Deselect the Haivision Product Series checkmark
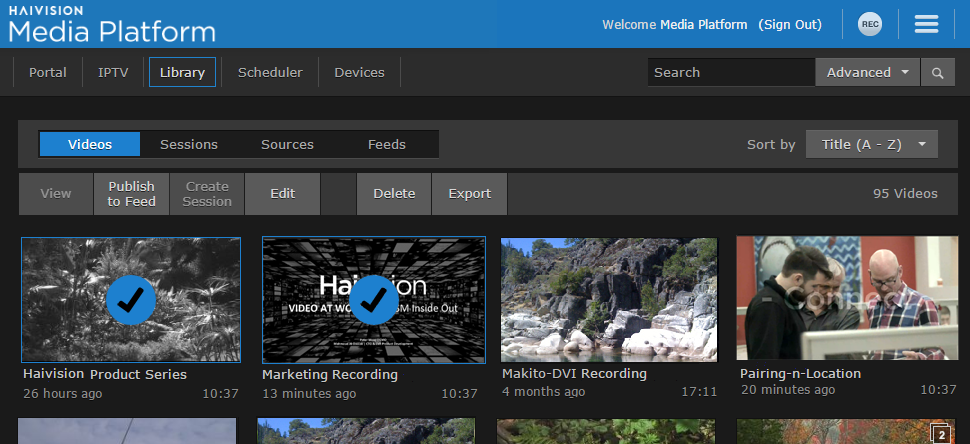This screenshot has width=970, height=444. pos(131,299)
